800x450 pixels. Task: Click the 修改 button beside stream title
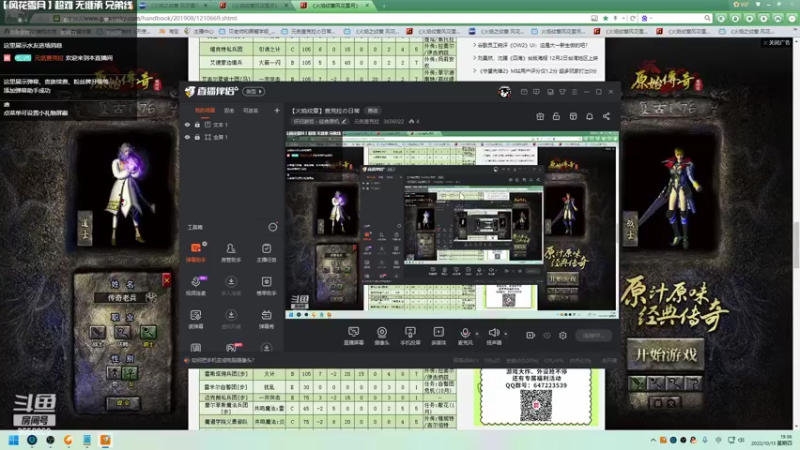click(x=373, y=111)
